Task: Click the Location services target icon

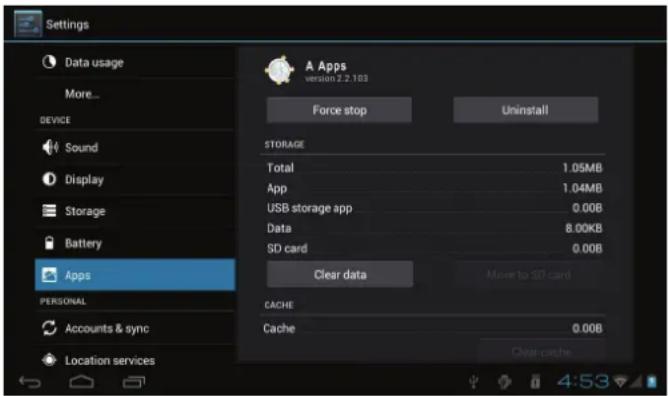Action: click(49, 360)
